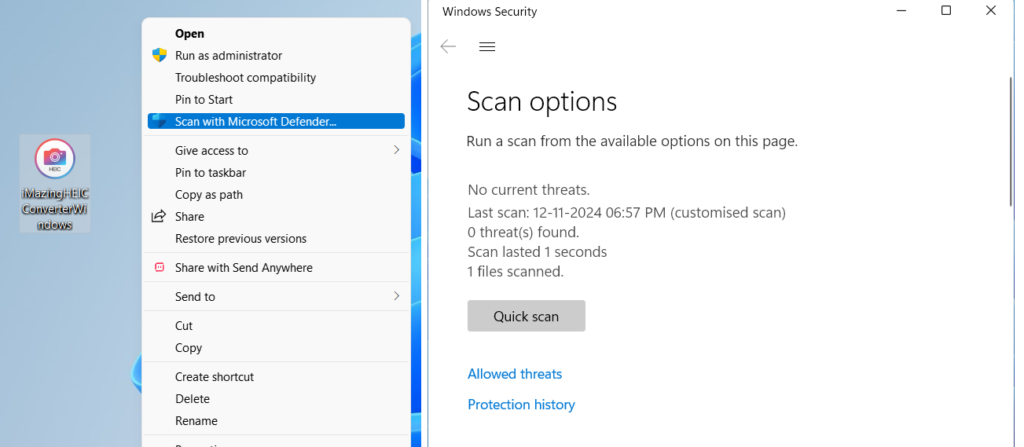Click the Run as administrator shield icon
The width and height of the screenshot is (1024, 447).
[x=159, y=56]
